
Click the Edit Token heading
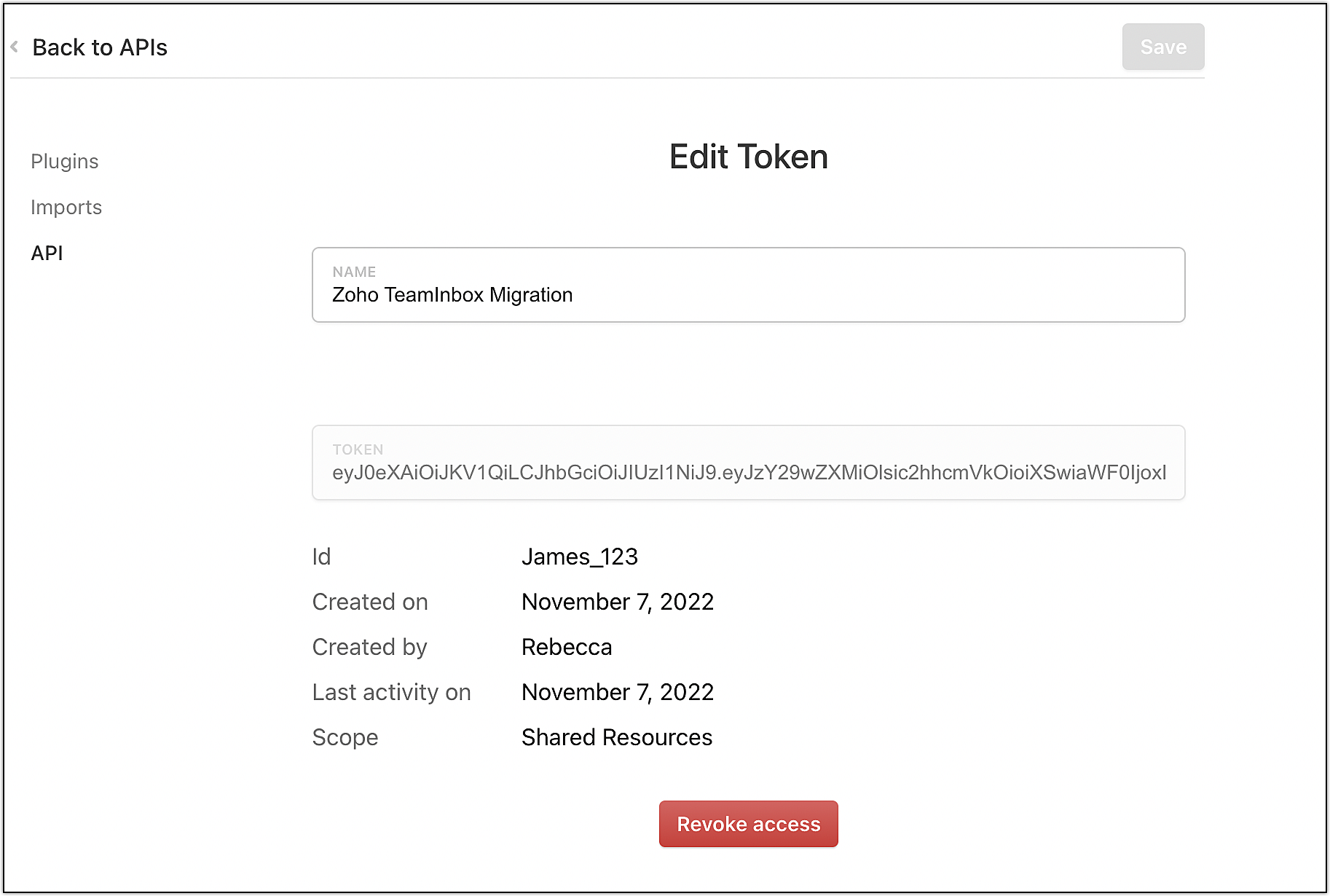click(x=748, y=157)
